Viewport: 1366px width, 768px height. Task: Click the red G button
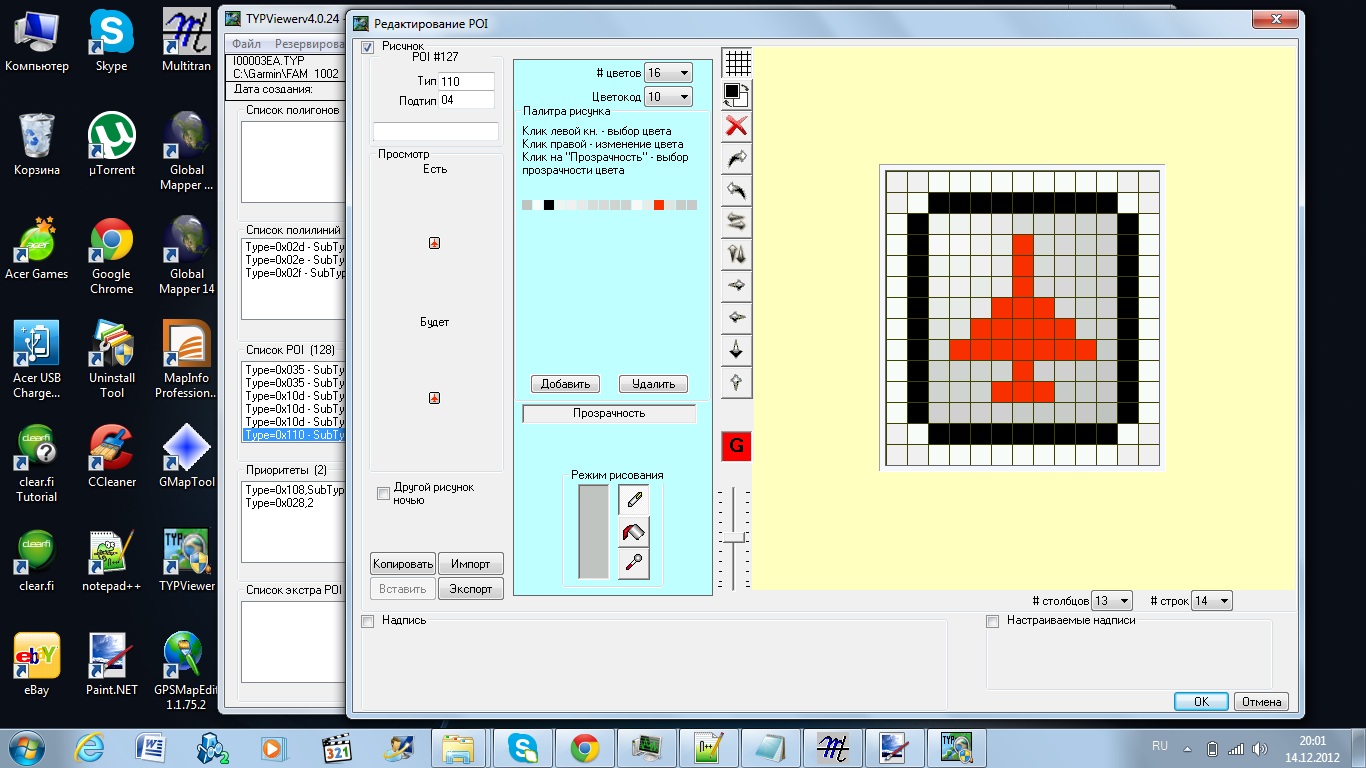[x=736, y=446]
